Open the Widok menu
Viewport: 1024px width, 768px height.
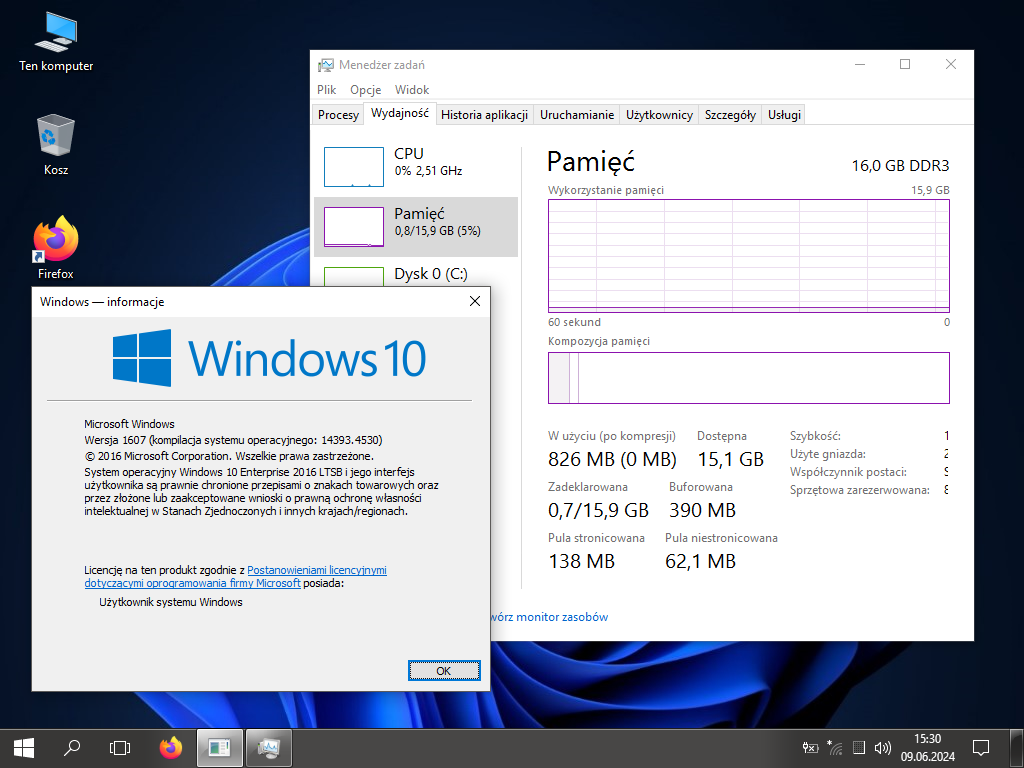click(x=412, y=90)
